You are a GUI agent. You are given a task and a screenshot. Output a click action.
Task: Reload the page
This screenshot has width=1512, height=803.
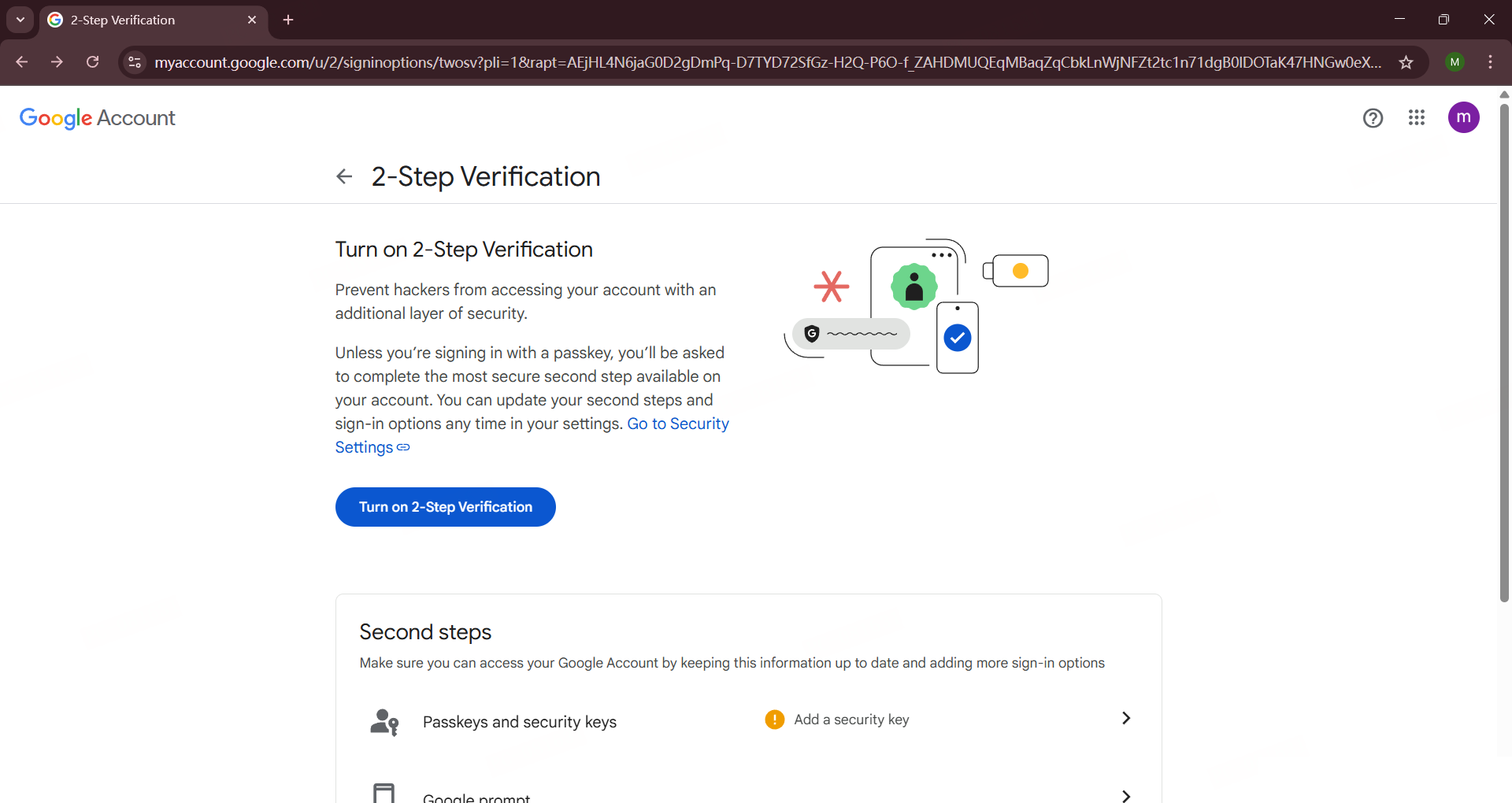93,62
